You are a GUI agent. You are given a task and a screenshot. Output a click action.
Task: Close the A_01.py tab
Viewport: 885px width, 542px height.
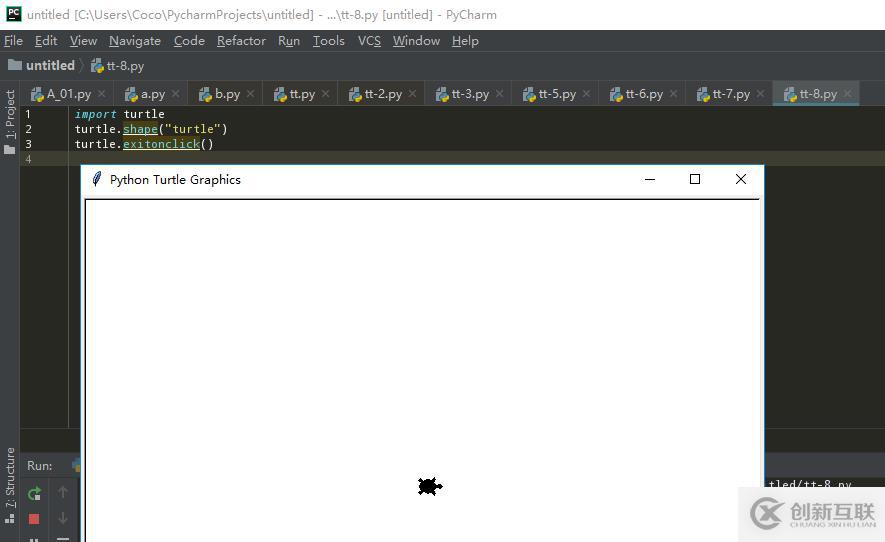(x=102, y=94)
